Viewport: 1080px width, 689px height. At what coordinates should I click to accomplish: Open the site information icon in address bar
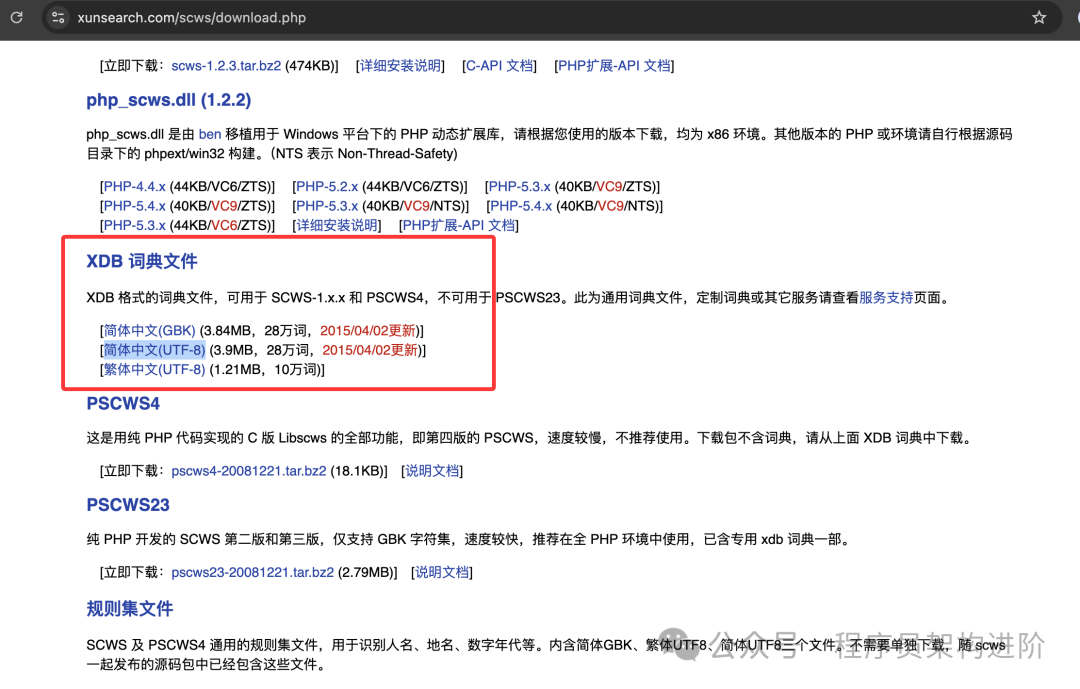(59, 17)
